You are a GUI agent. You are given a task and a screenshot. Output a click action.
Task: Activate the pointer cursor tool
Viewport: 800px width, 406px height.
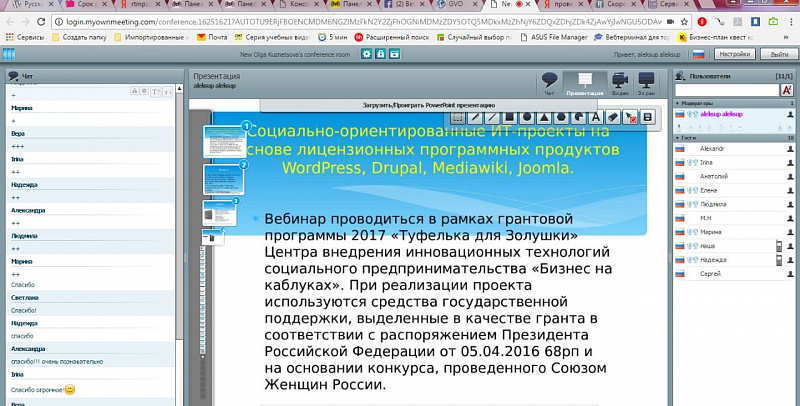coord(630,117)
